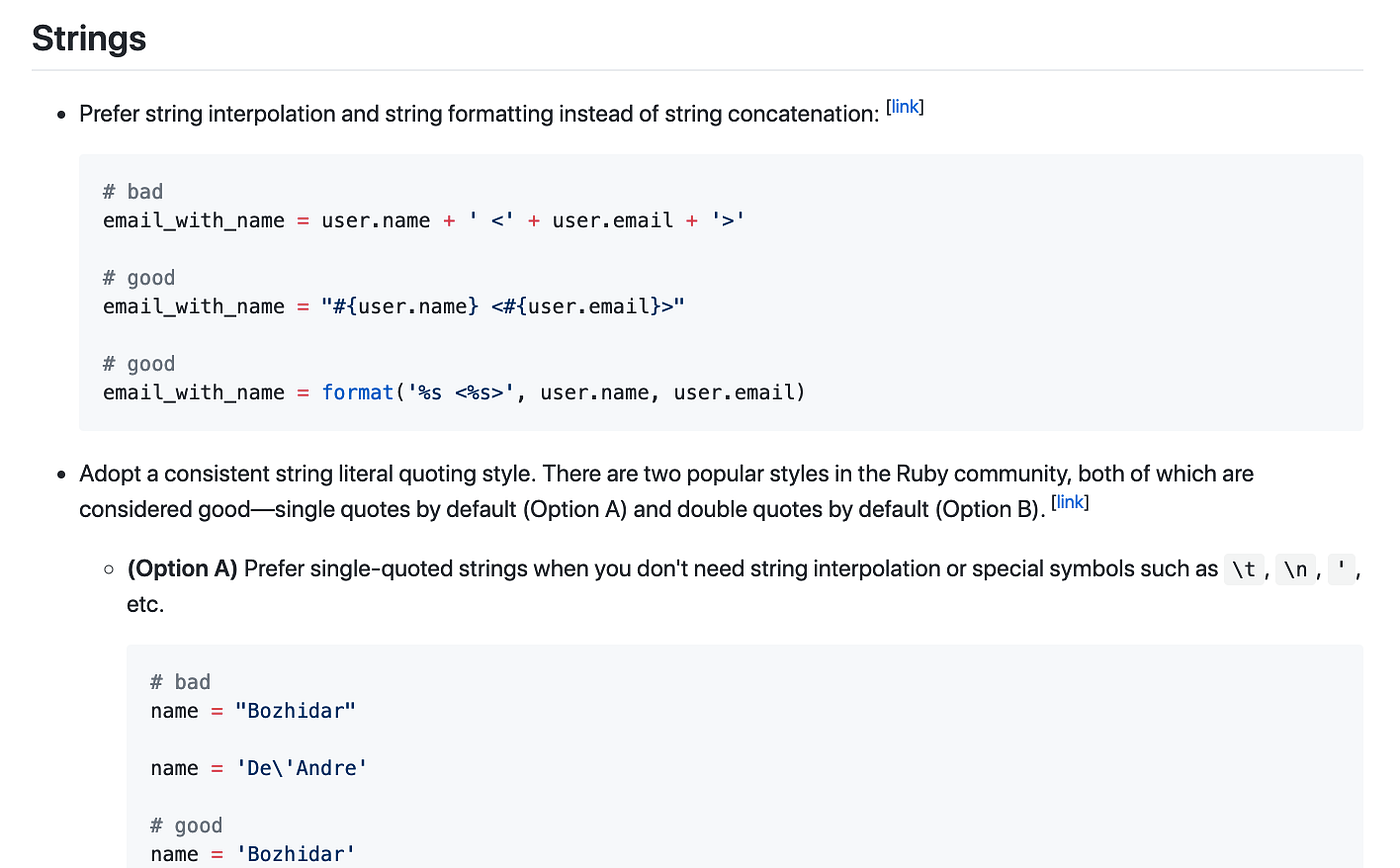Click the single-quote inline code snippet
Viewport: 1400px width, 868px height.
point(1340,569)
